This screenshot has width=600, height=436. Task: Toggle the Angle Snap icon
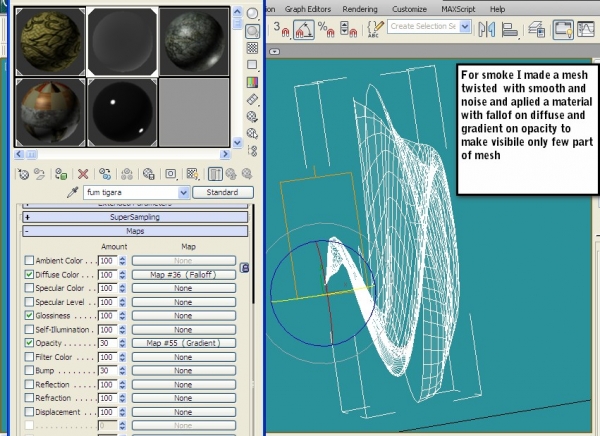pyautogui.click(x=304, y=29)
